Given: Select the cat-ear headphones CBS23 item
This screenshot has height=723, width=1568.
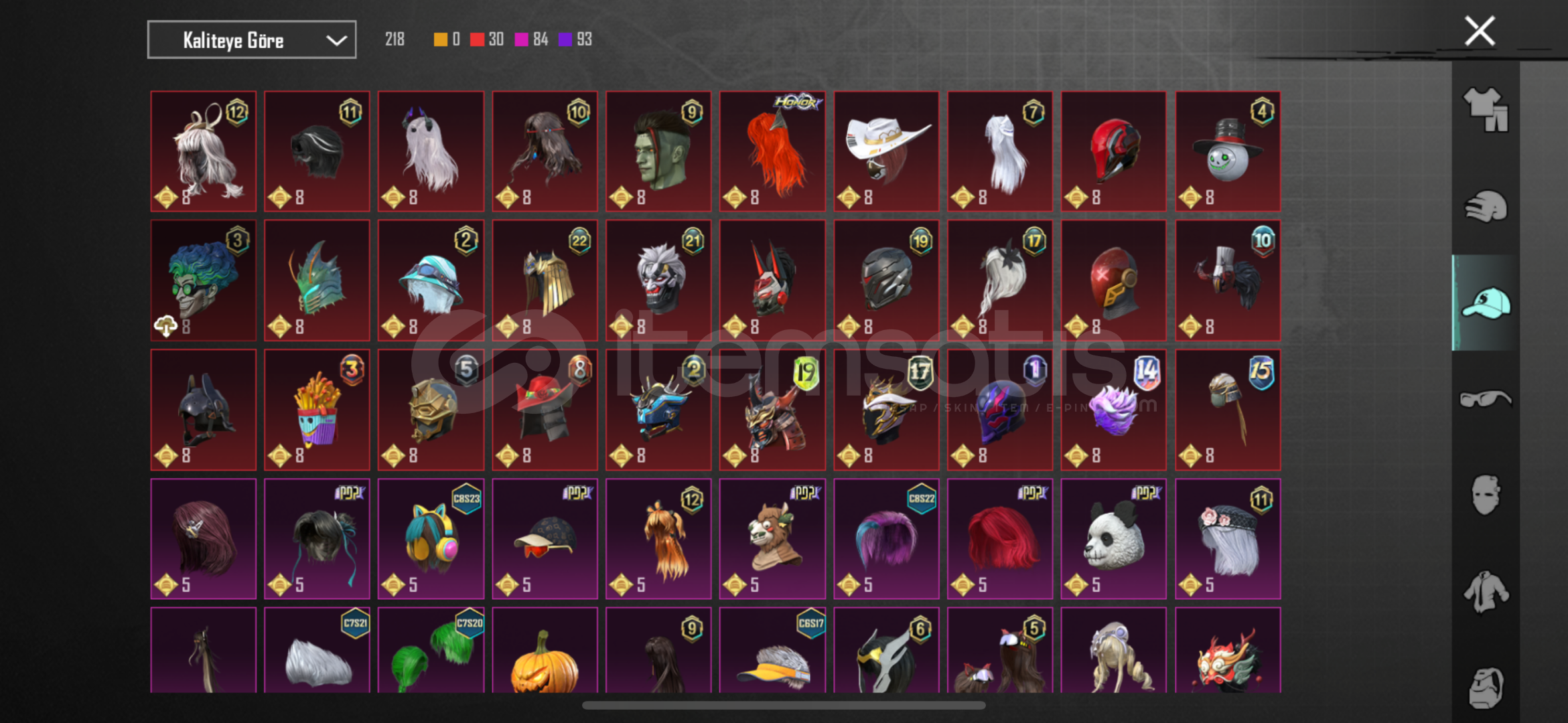Looking at the screenshot, I should pos(431,539).
